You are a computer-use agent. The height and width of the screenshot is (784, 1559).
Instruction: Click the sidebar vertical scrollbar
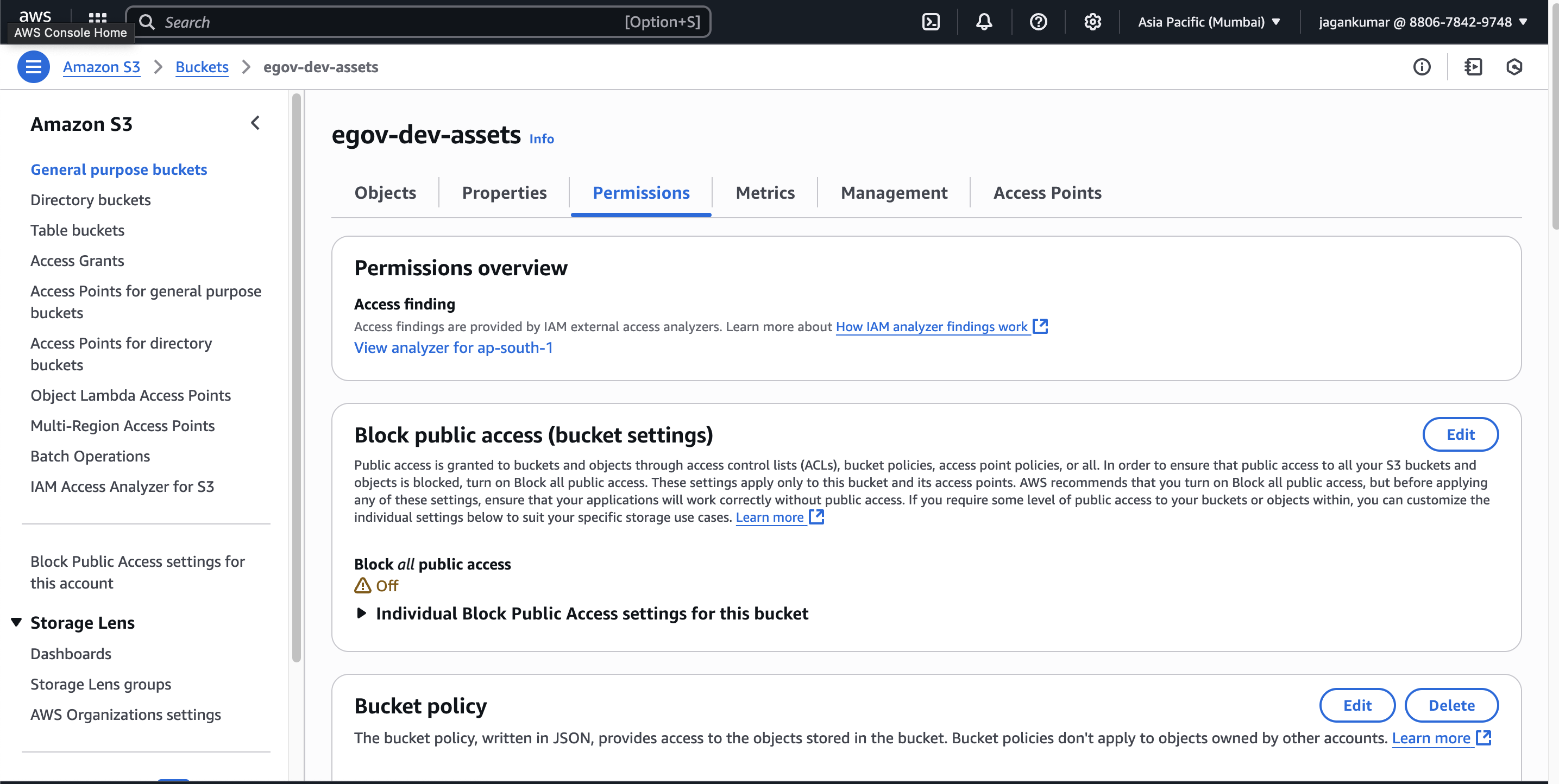(296, 378)
